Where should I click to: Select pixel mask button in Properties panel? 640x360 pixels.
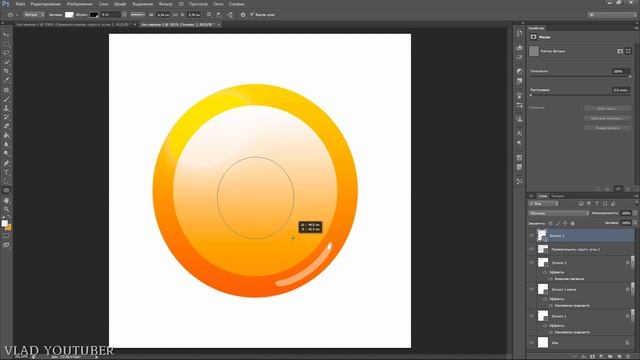(x=620, y=51)
